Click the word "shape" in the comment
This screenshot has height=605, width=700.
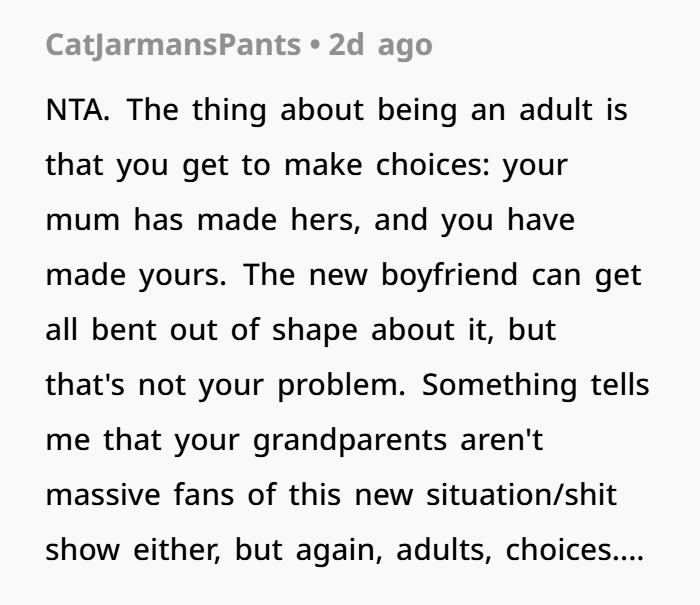click(x=315, y=331)
